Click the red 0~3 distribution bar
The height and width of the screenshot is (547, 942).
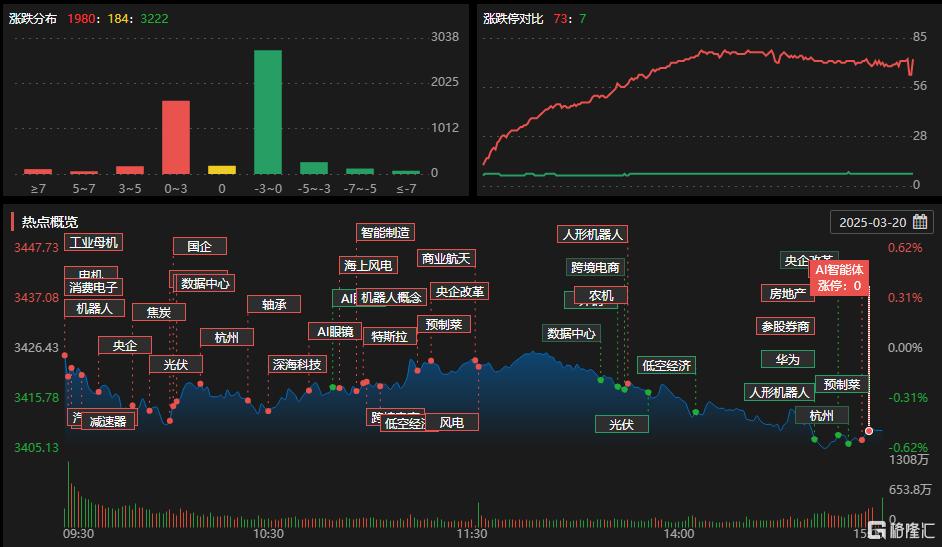point(176,137)
